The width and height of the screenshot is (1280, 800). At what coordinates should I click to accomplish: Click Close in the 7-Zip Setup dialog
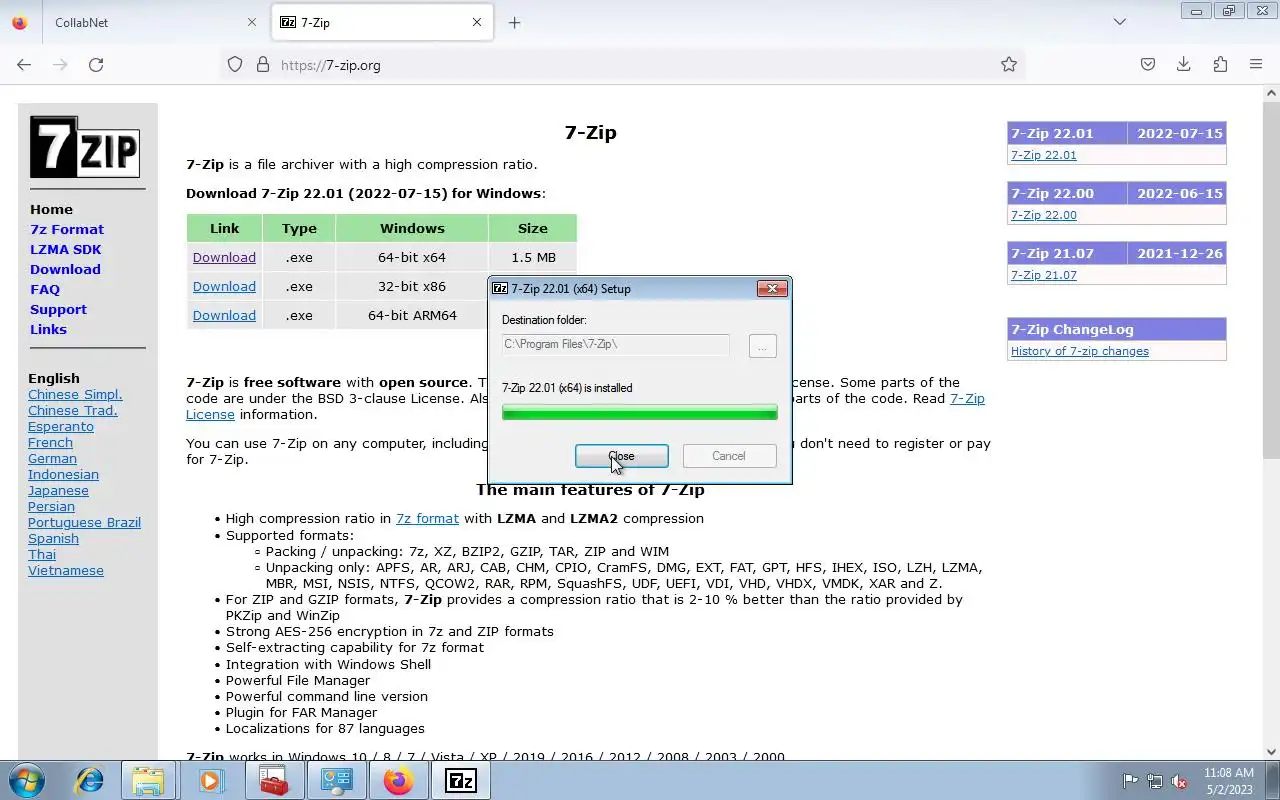[x=621, y=456]
